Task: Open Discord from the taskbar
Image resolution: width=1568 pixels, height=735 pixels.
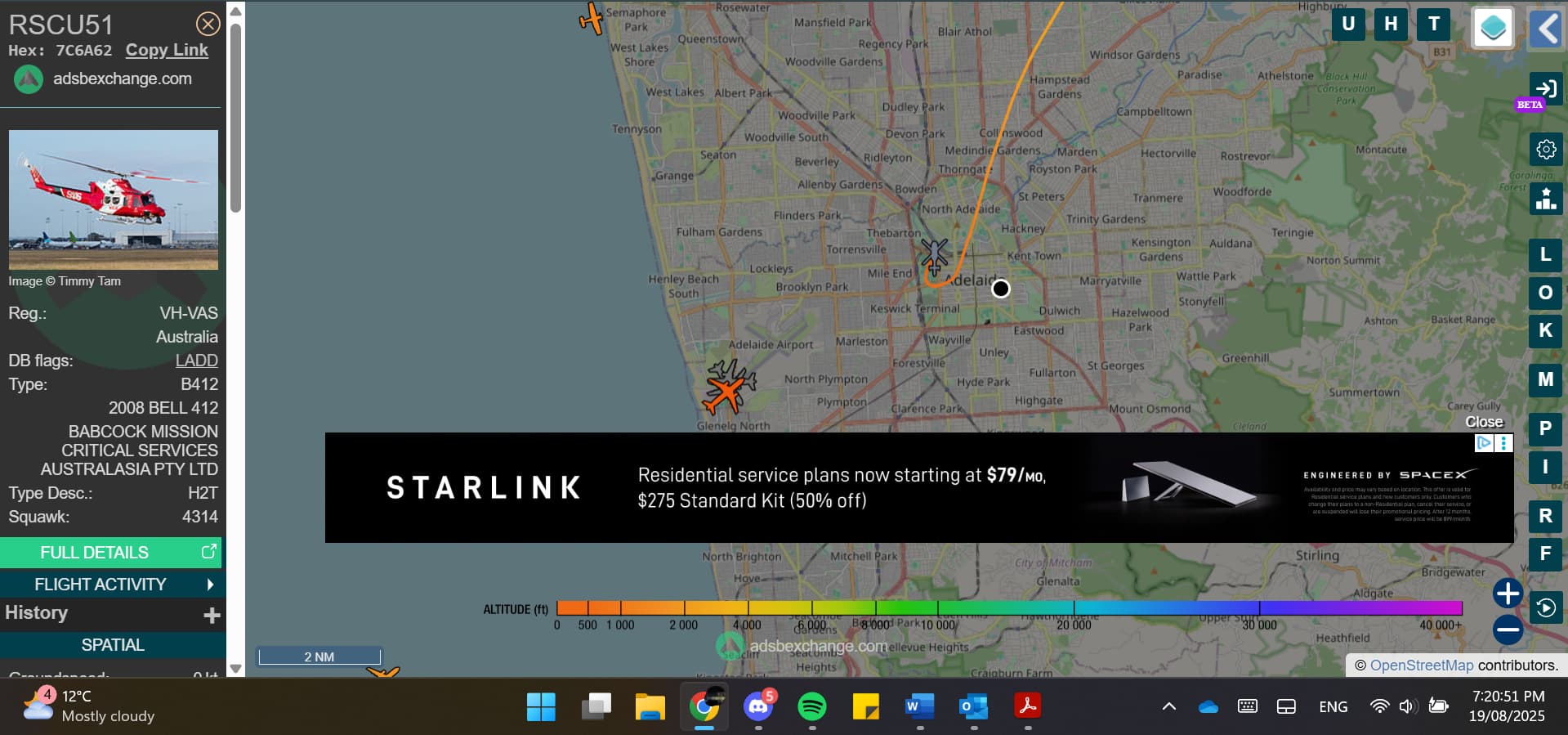Action: point(758,706)
